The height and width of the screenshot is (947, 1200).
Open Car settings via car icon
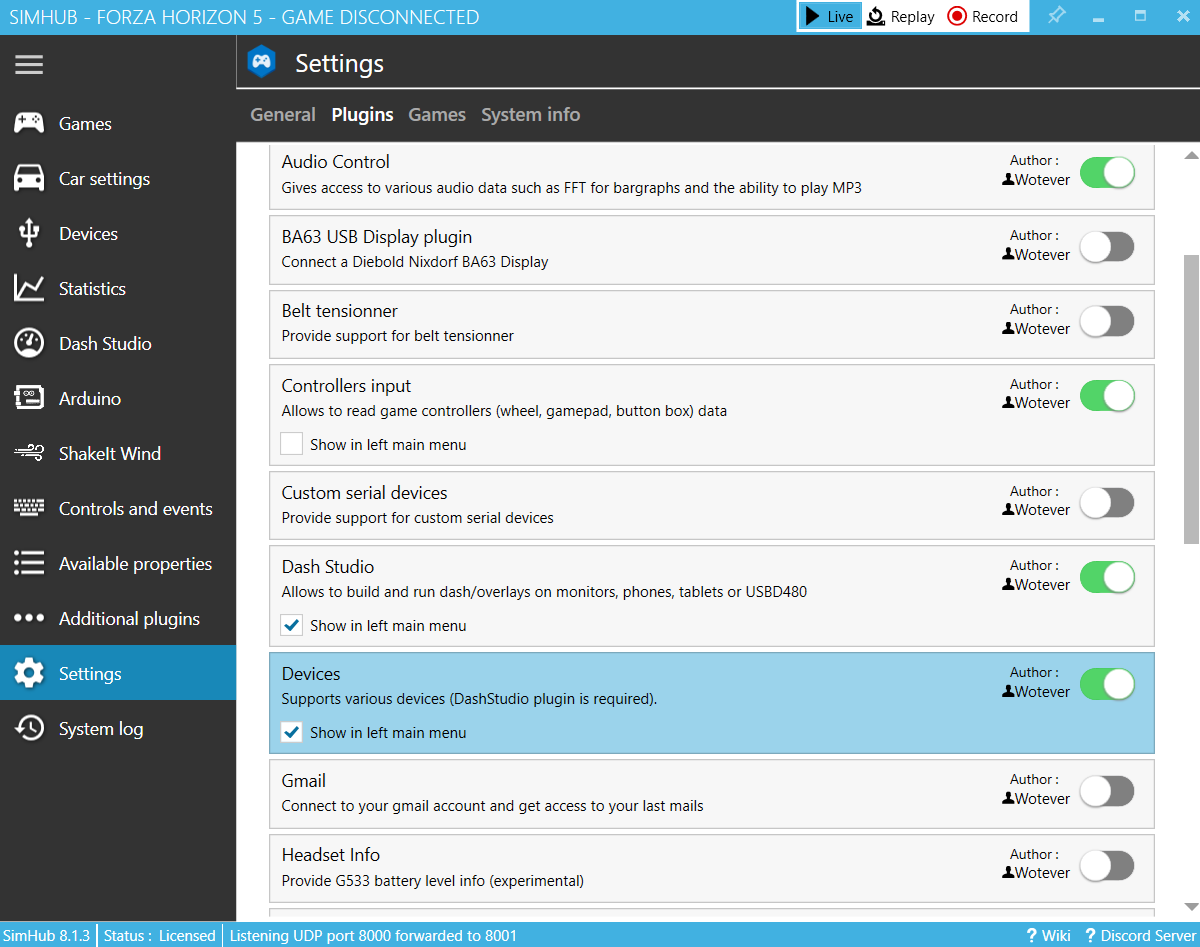[x=29, y=179]
